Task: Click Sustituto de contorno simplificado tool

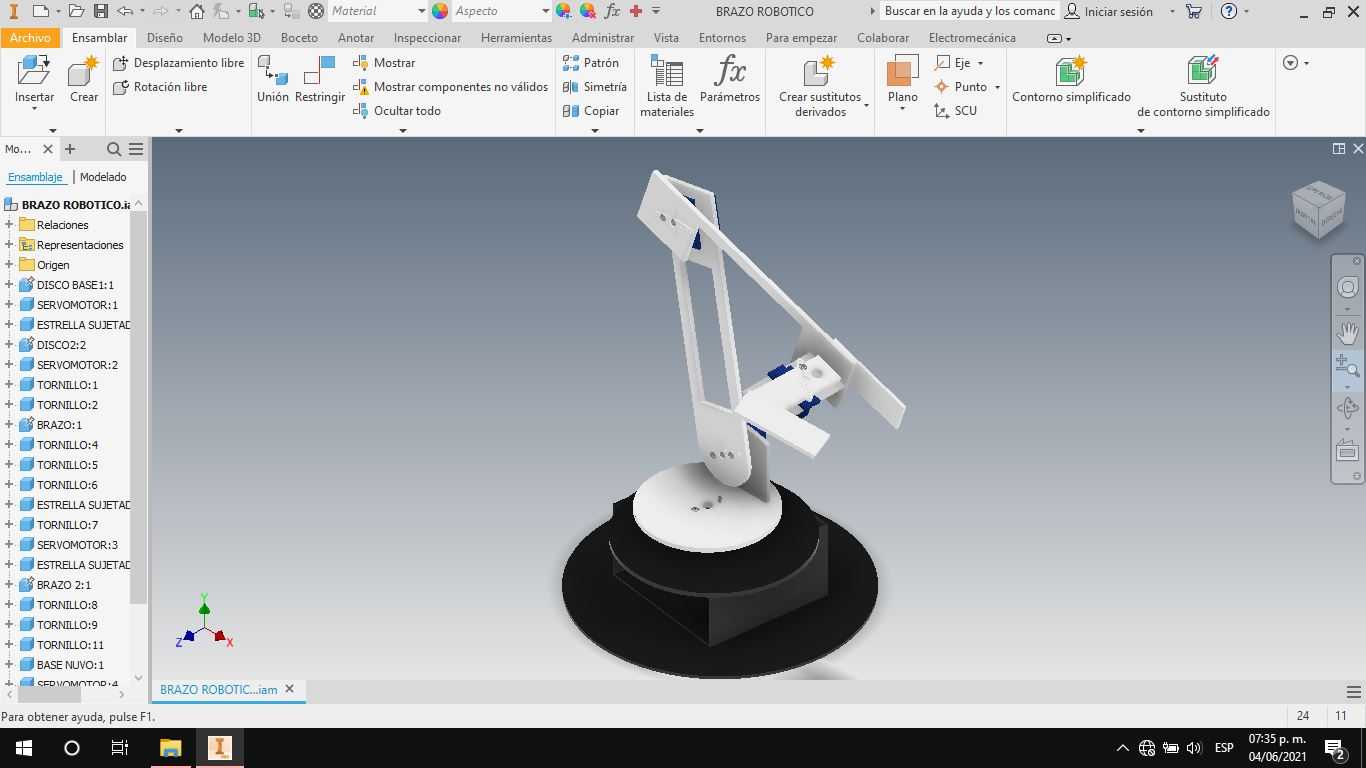Action: point(1203,86)
